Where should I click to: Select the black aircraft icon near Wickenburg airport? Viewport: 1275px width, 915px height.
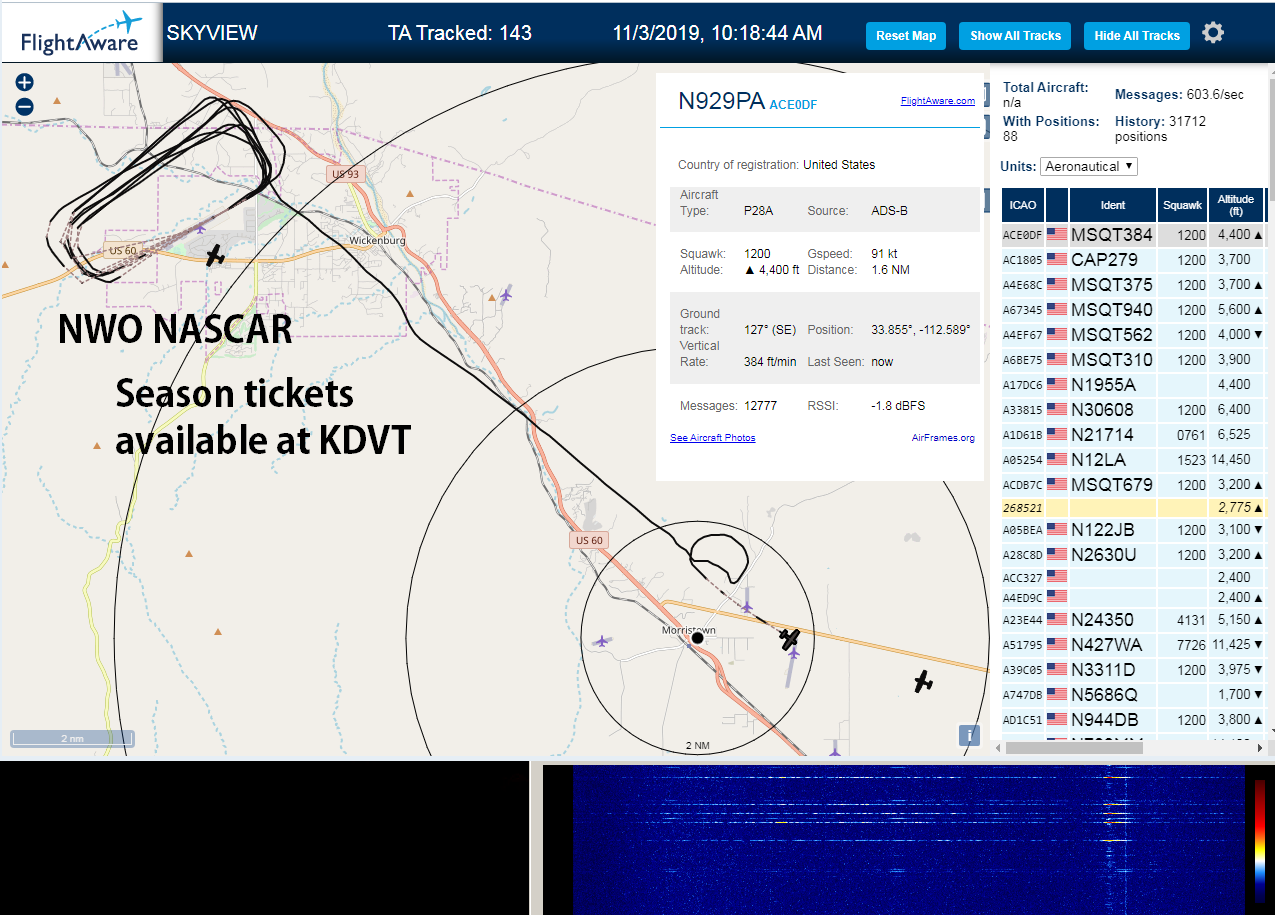click(215, 256)
